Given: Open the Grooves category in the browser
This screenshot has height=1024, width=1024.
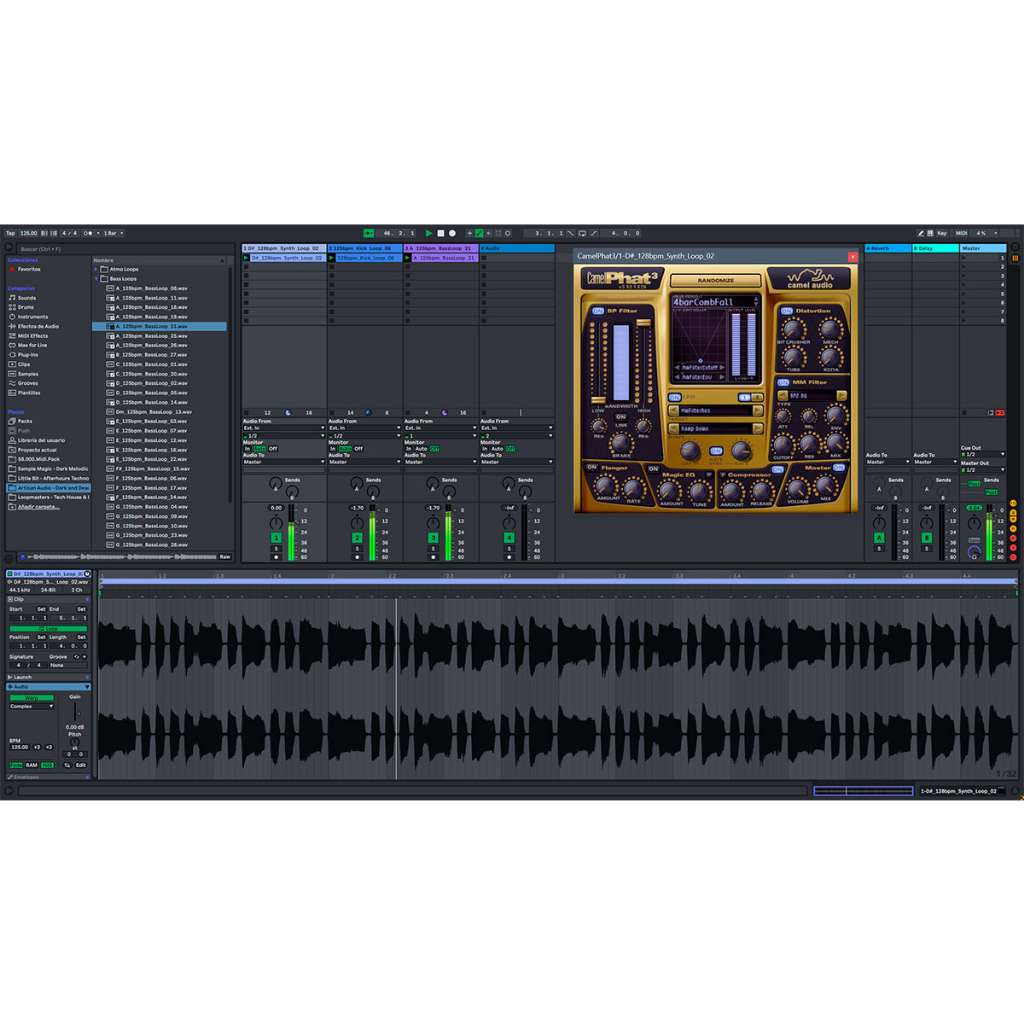Looking at the screenshot, I should tap(24, 383).
